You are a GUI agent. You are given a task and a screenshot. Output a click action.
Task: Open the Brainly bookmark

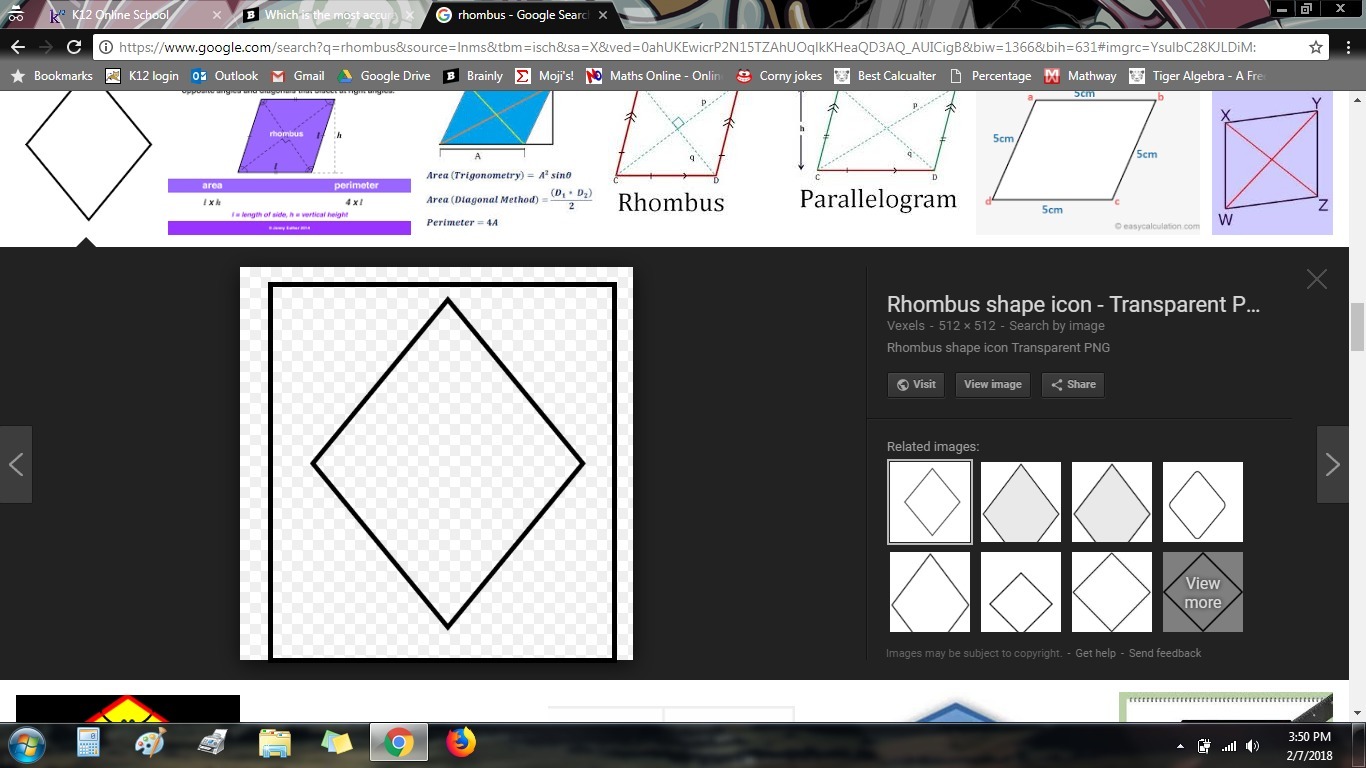click(x=474, y=76)
